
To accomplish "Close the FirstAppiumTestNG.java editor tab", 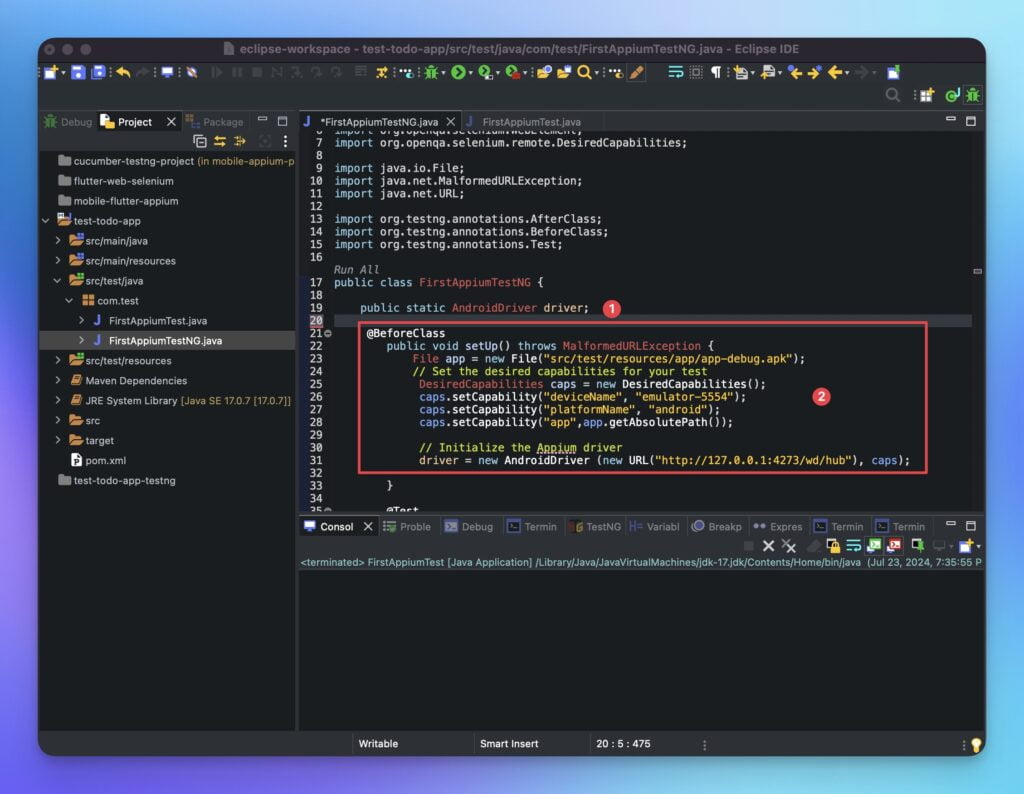I will tap(451, 122).
